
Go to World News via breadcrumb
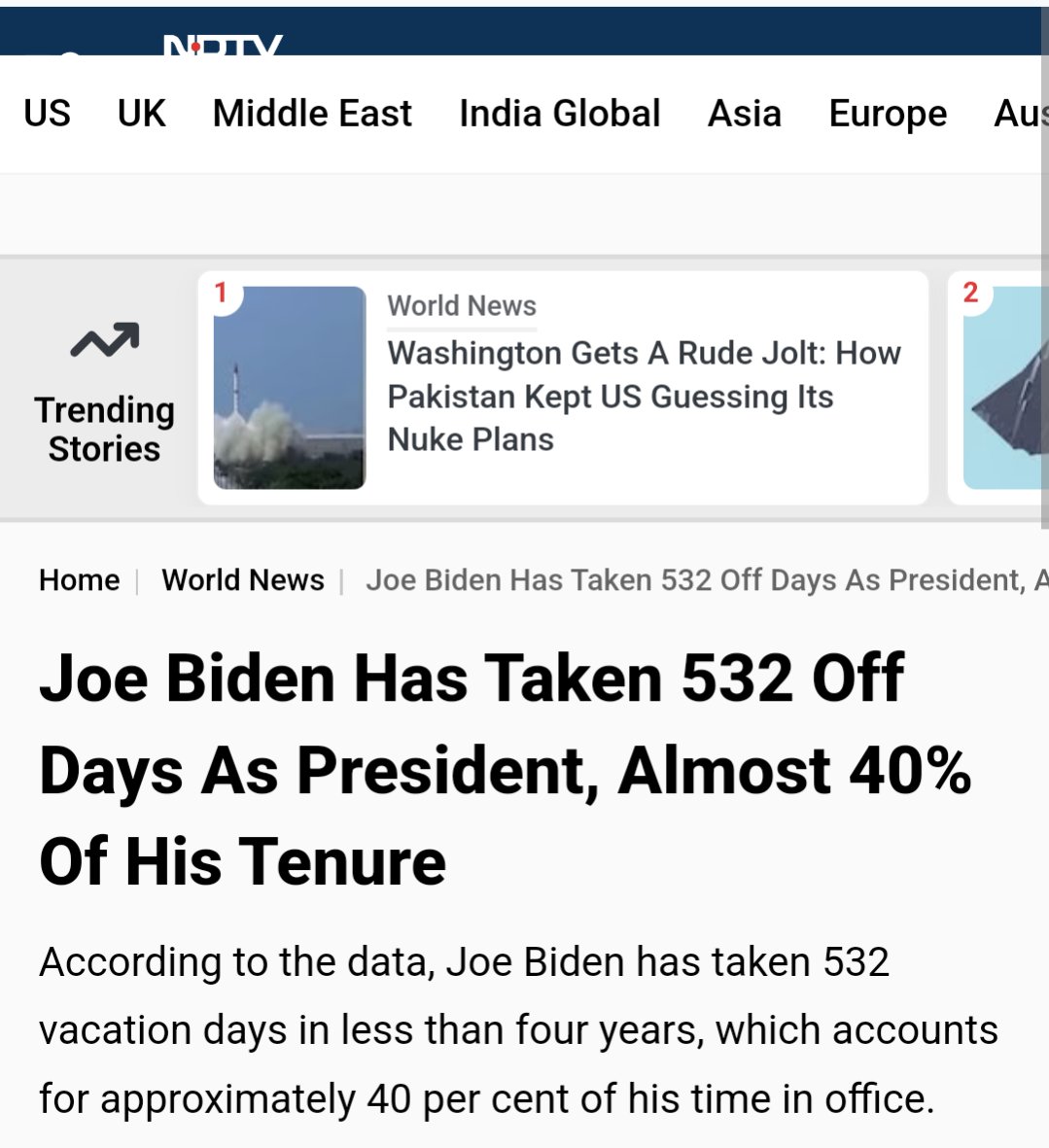tap(243, 580)
